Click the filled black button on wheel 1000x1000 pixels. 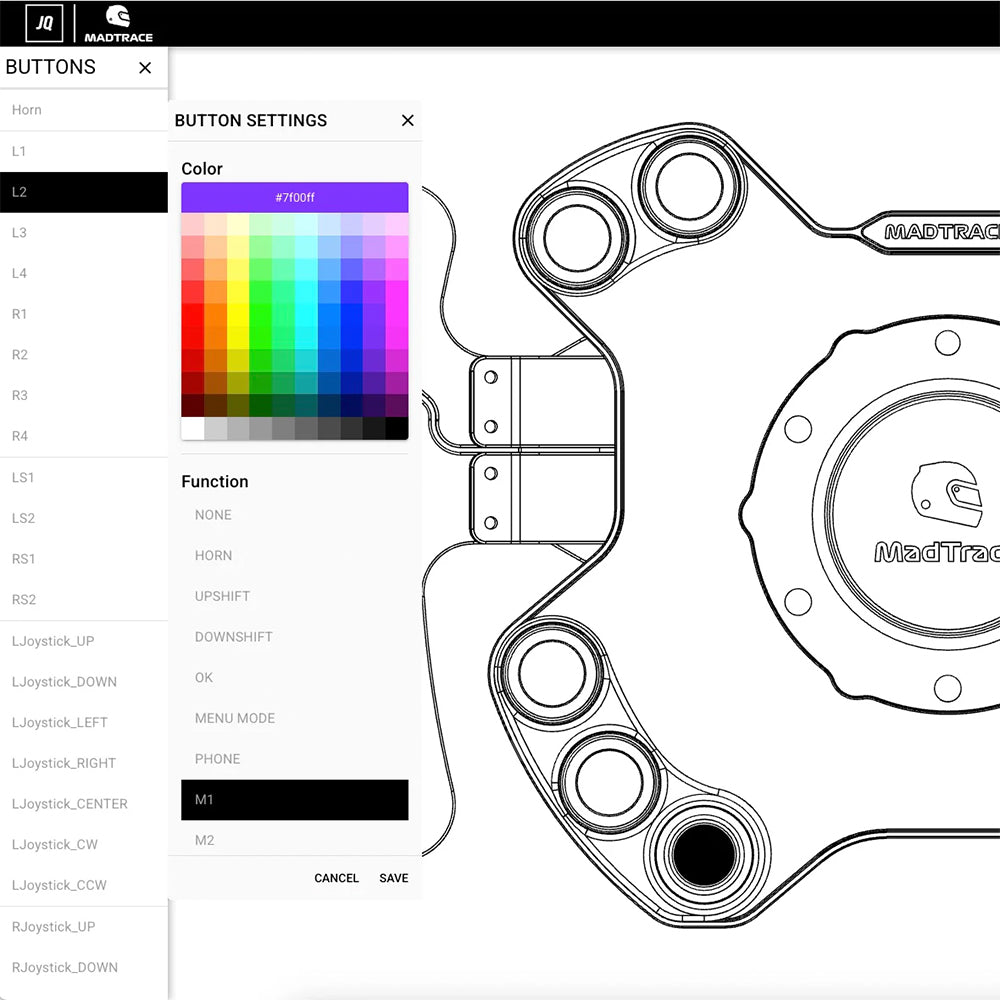(703, 854)
